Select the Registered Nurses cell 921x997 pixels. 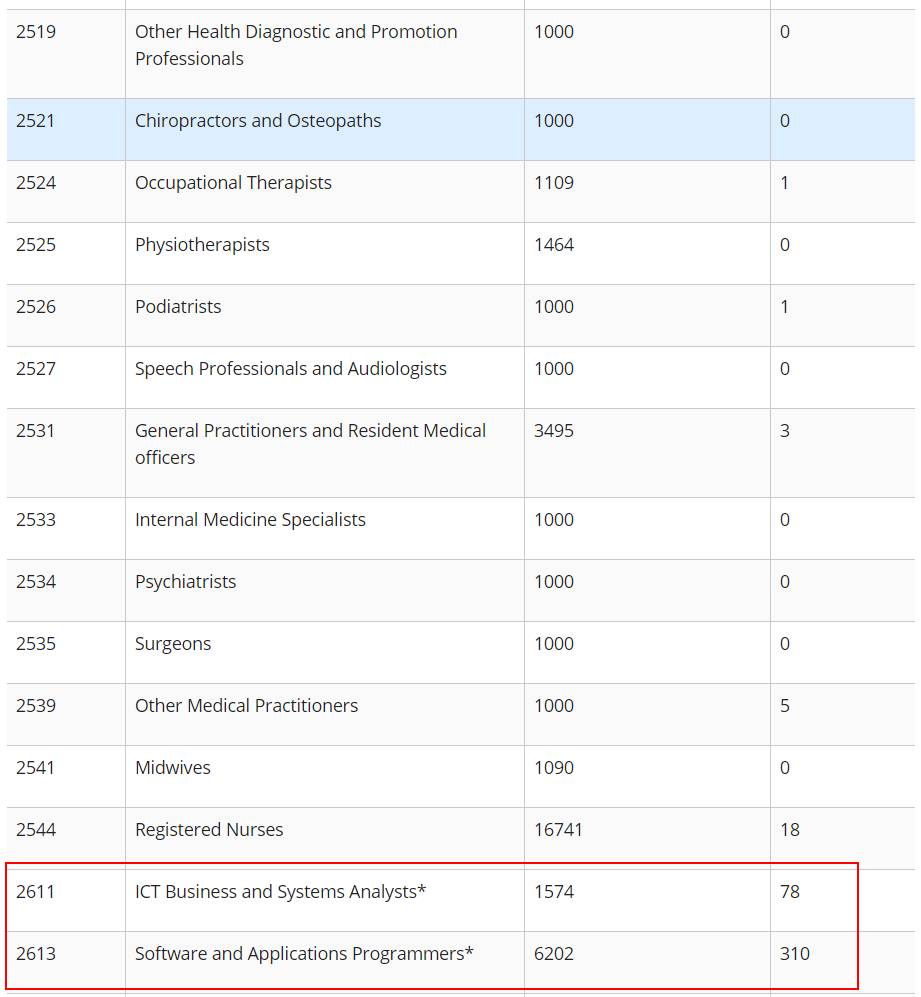tap(209, 830)
